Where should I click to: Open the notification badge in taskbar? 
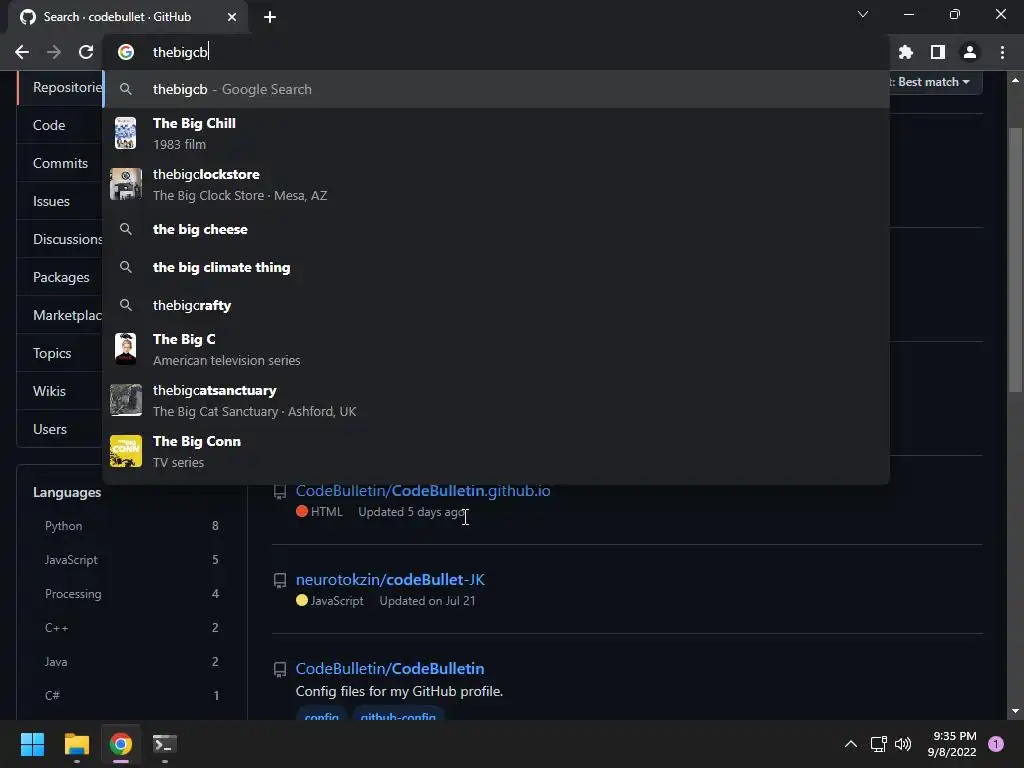pos(995,744)
